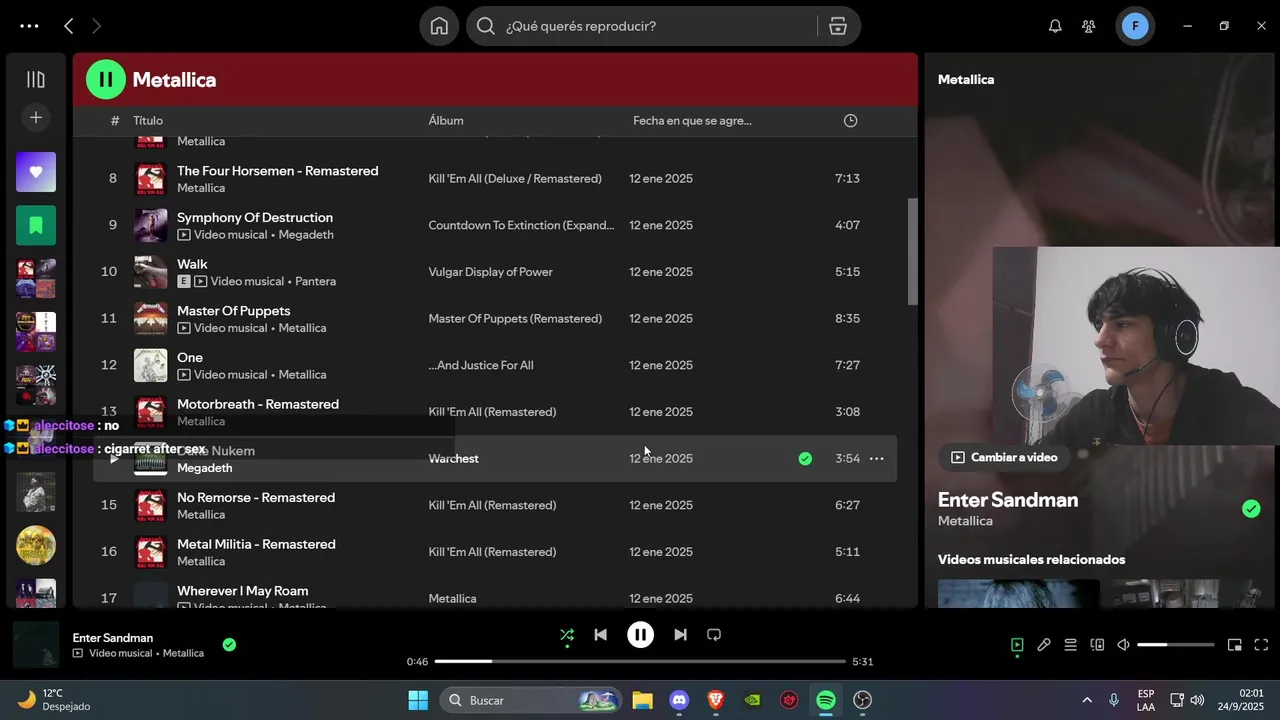Screen dimensions: 1280x720
Task: Click now-playing album art in bottom bar
Action: click(36, 645)
